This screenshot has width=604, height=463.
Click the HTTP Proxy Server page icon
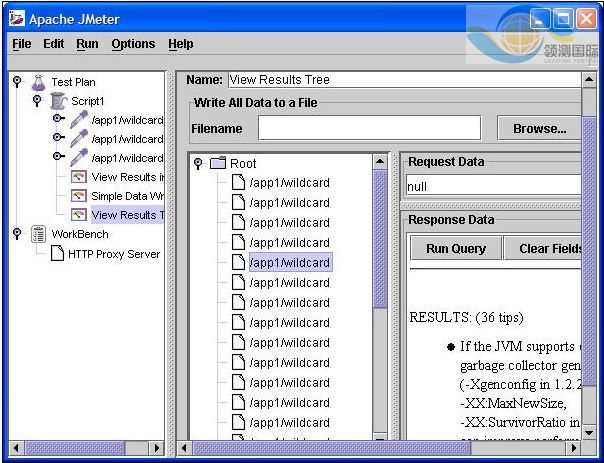[x=57, y=254]
